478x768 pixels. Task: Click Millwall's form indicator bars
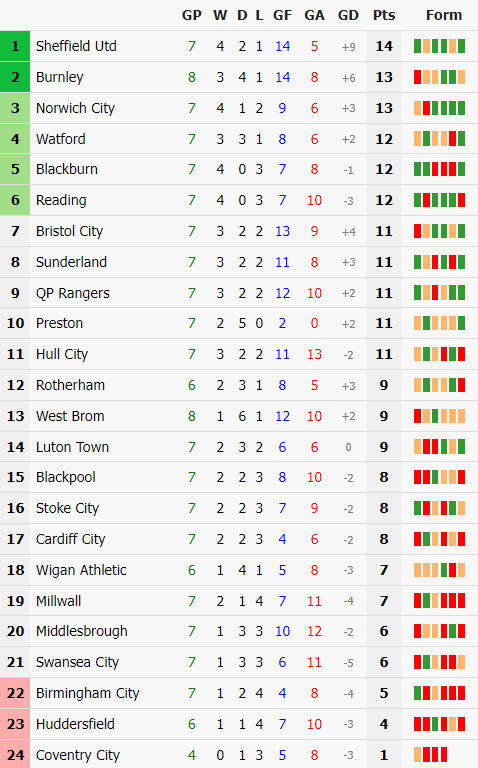point(439,600)
